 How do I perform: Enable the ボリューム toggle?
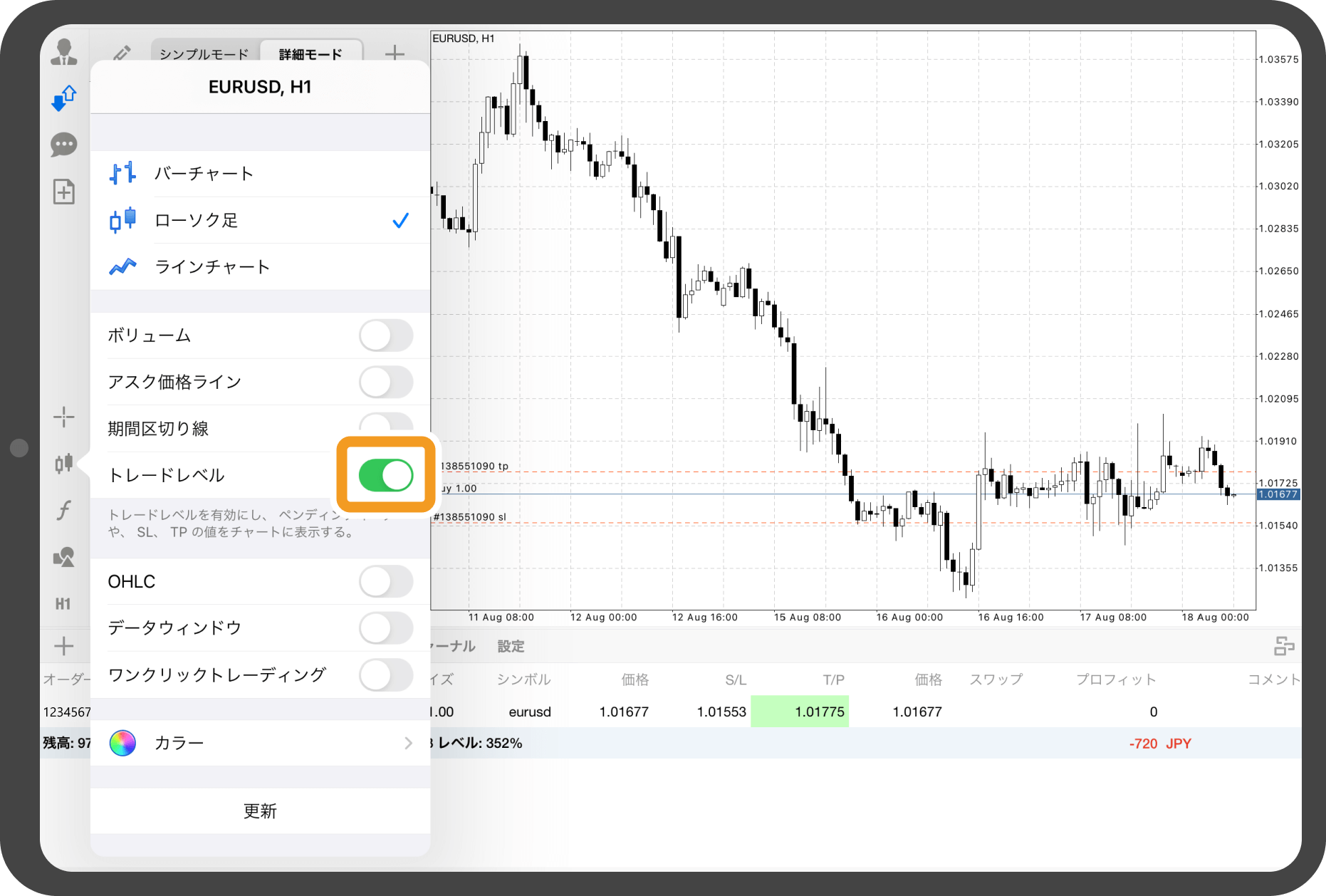click(385, 335)
